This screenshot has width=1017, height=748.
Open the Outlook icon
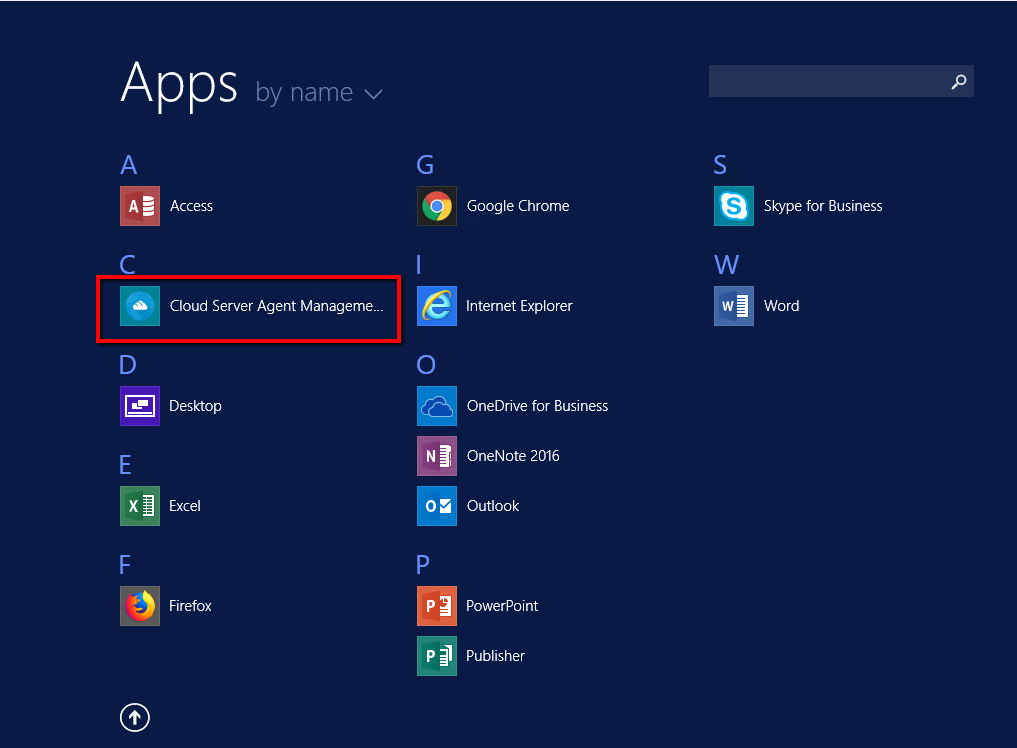[437, 505]
